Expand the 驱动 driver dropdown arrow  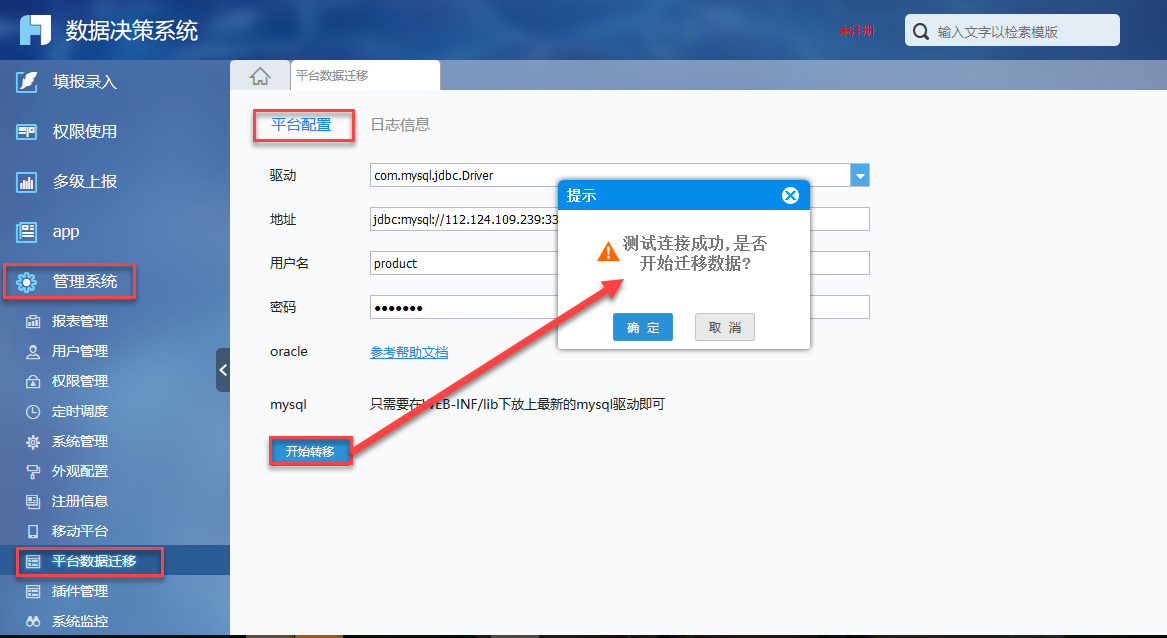tap(860, 176)
